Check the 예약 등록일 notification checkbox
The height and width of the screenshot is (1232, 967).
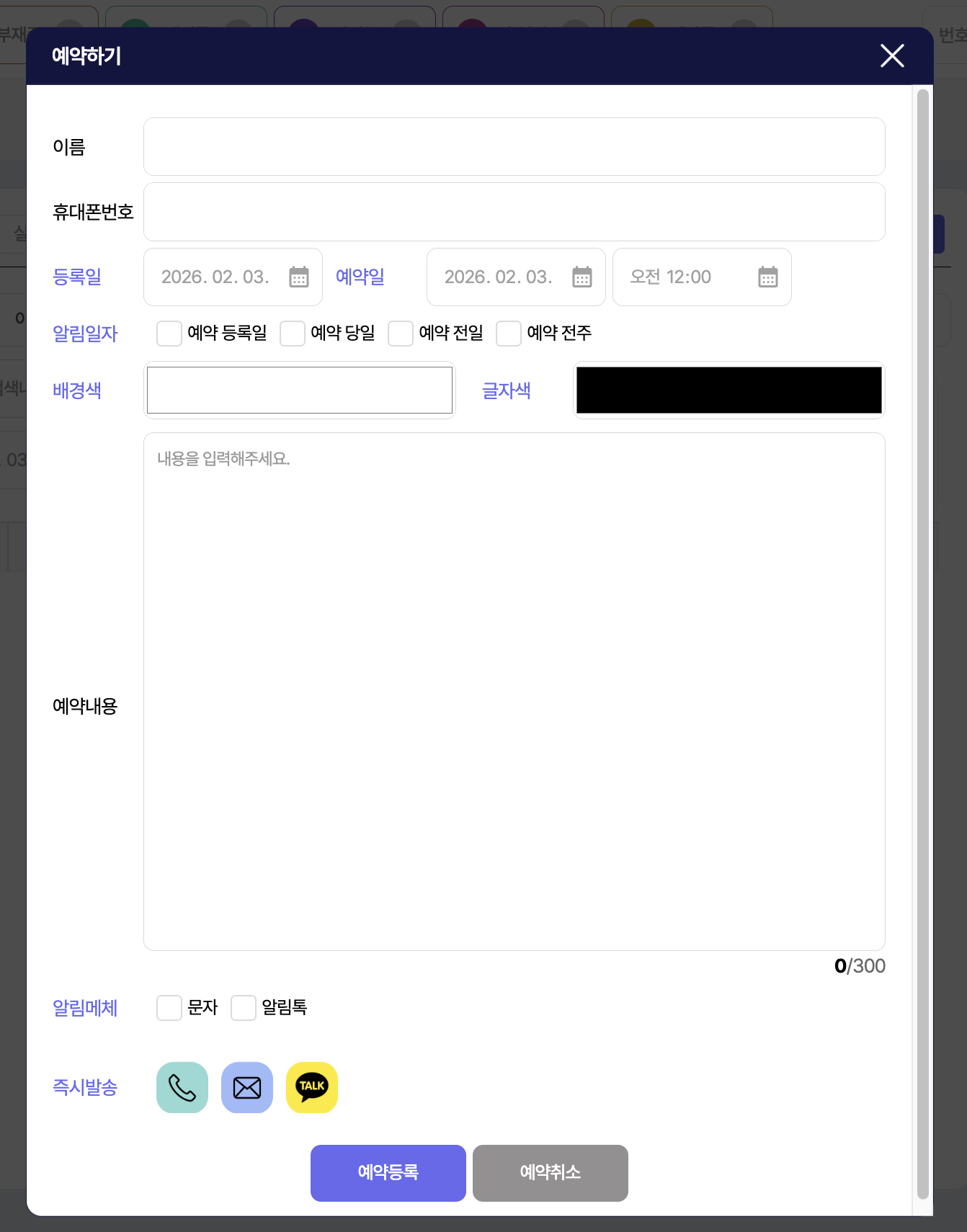[169, 334]
